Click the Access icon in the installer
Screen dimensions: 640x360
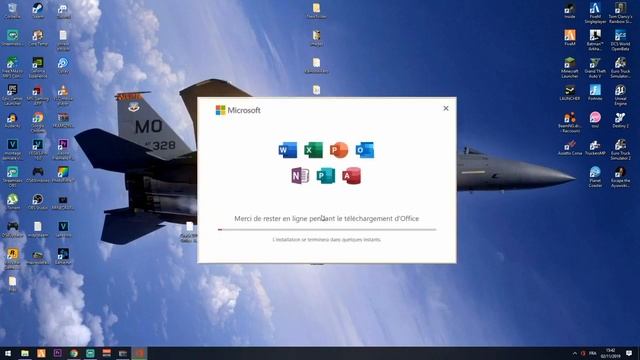point(351,176)
